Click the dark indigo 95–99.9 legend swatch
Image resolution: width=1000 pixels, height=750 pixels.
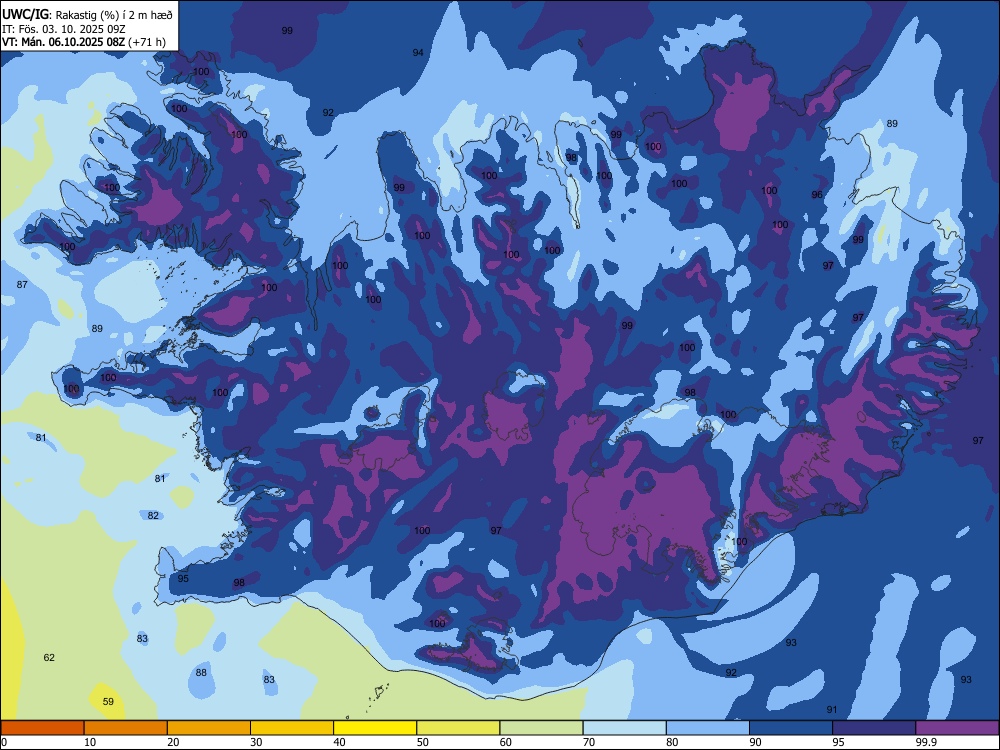[874, 728]
